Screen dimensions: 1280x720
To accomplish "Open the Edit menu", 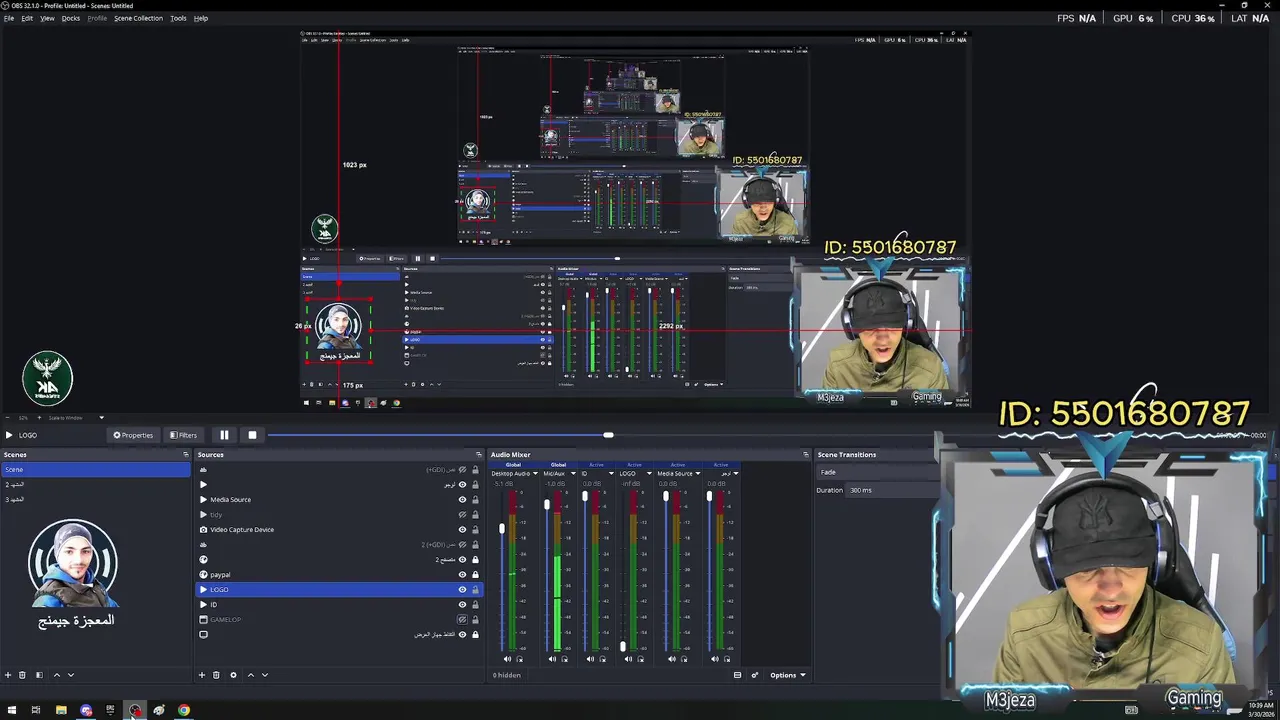I will click(x=27, y=18).
